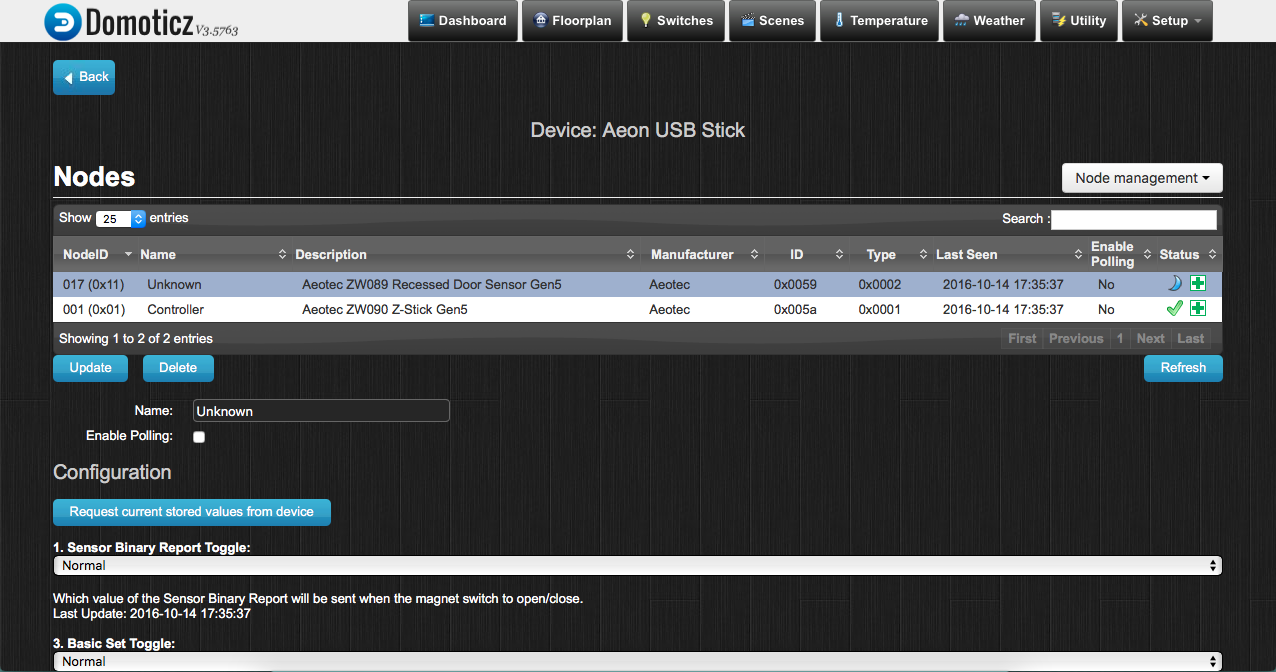Screen dimensions: 1276x672
Task: Open the Weather tab
Action: [x=990, y=20]
